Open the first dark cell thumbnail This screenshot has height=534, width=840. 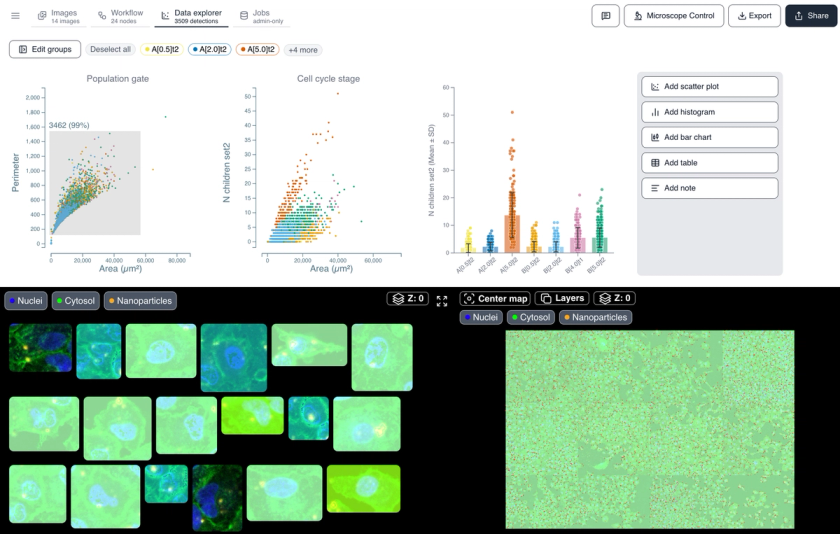[x=41, y=348]
